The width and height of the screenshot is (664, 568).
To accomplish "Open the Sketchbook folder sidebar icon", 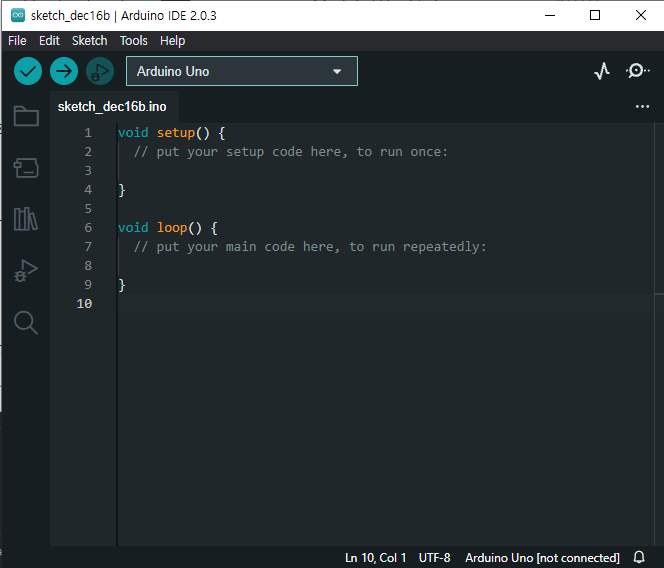I will pyautogui.click(x=26, y=116).
